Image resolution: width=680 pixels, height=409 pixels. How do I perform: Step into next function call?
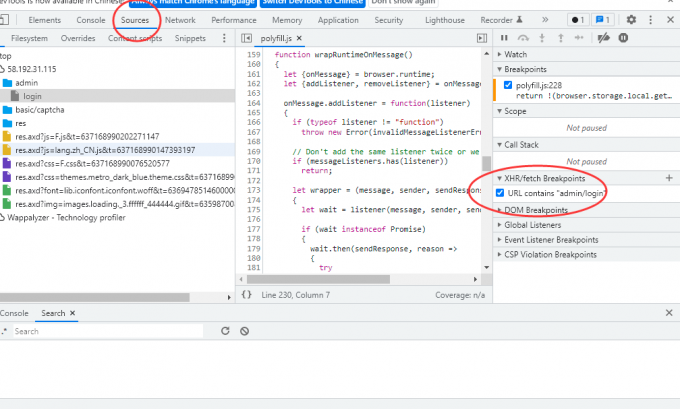[x=542, y=38]
